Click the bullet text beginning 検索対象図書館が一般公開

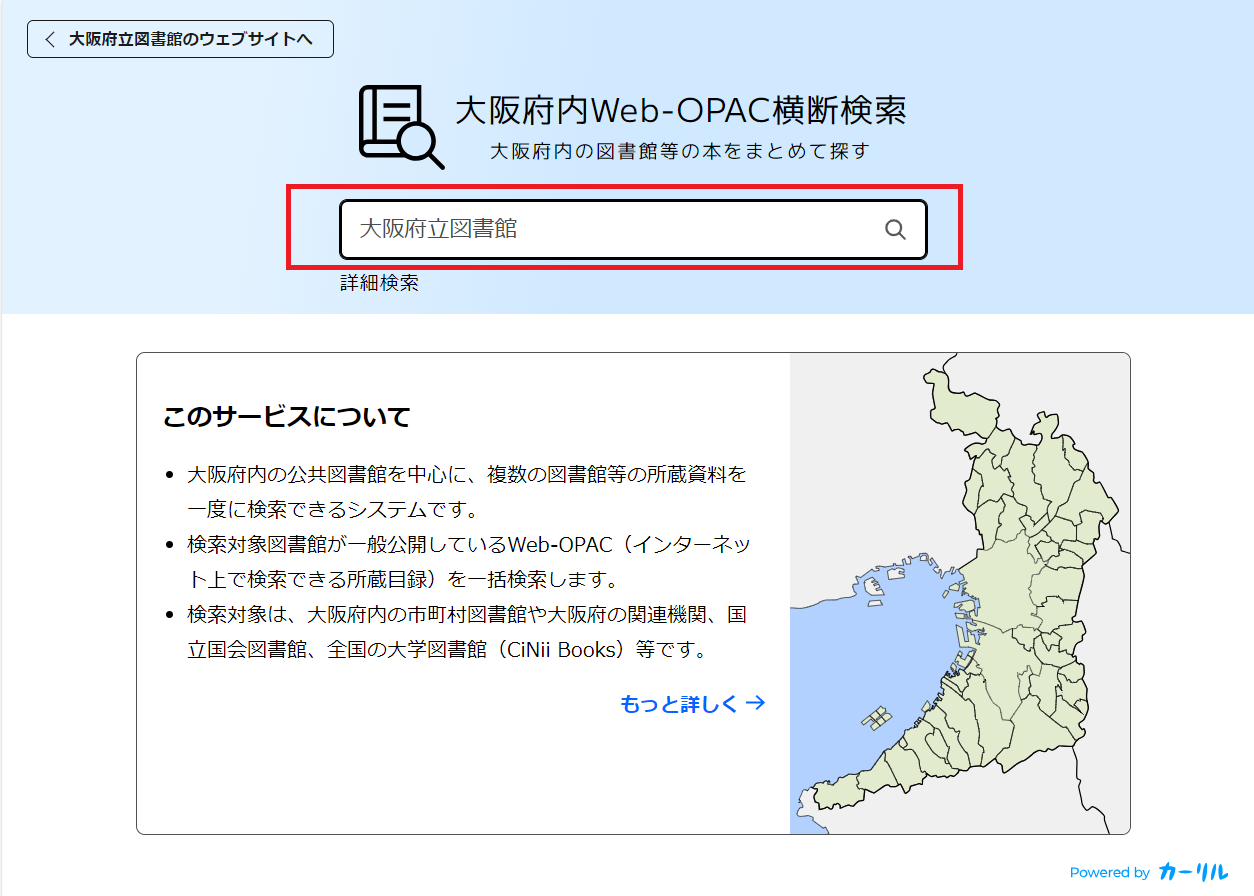(469, 562)
